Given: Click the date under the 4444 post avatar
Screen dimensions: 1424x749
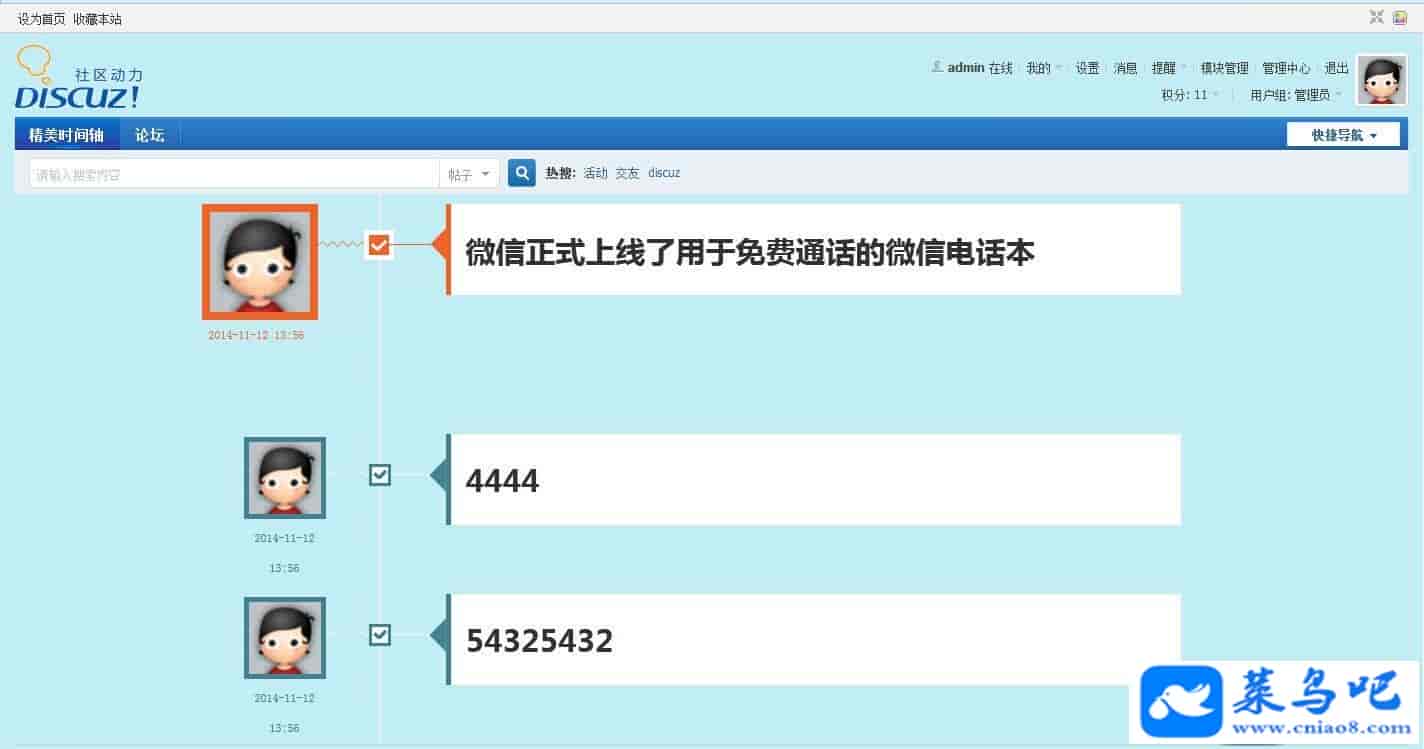Looking at the screenshot, I should pyautogui.click(x=284, y=553).
